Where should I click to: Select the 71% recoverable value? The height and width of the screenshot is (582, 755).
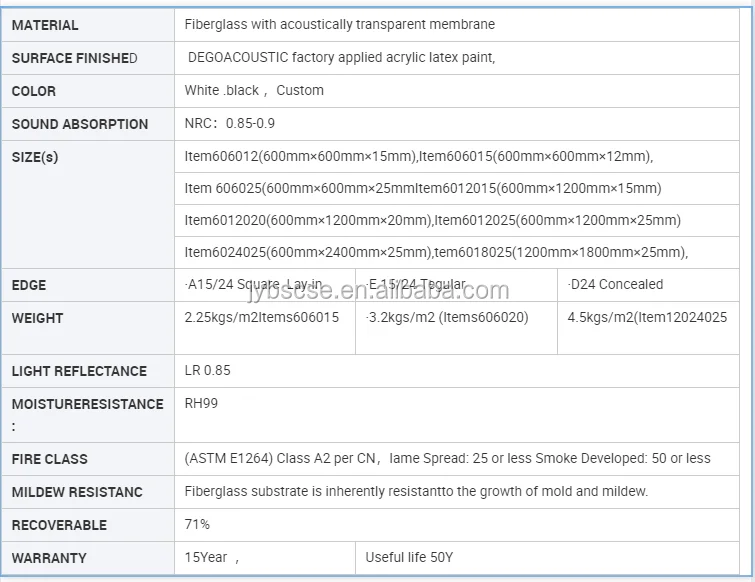coord(198,524)
